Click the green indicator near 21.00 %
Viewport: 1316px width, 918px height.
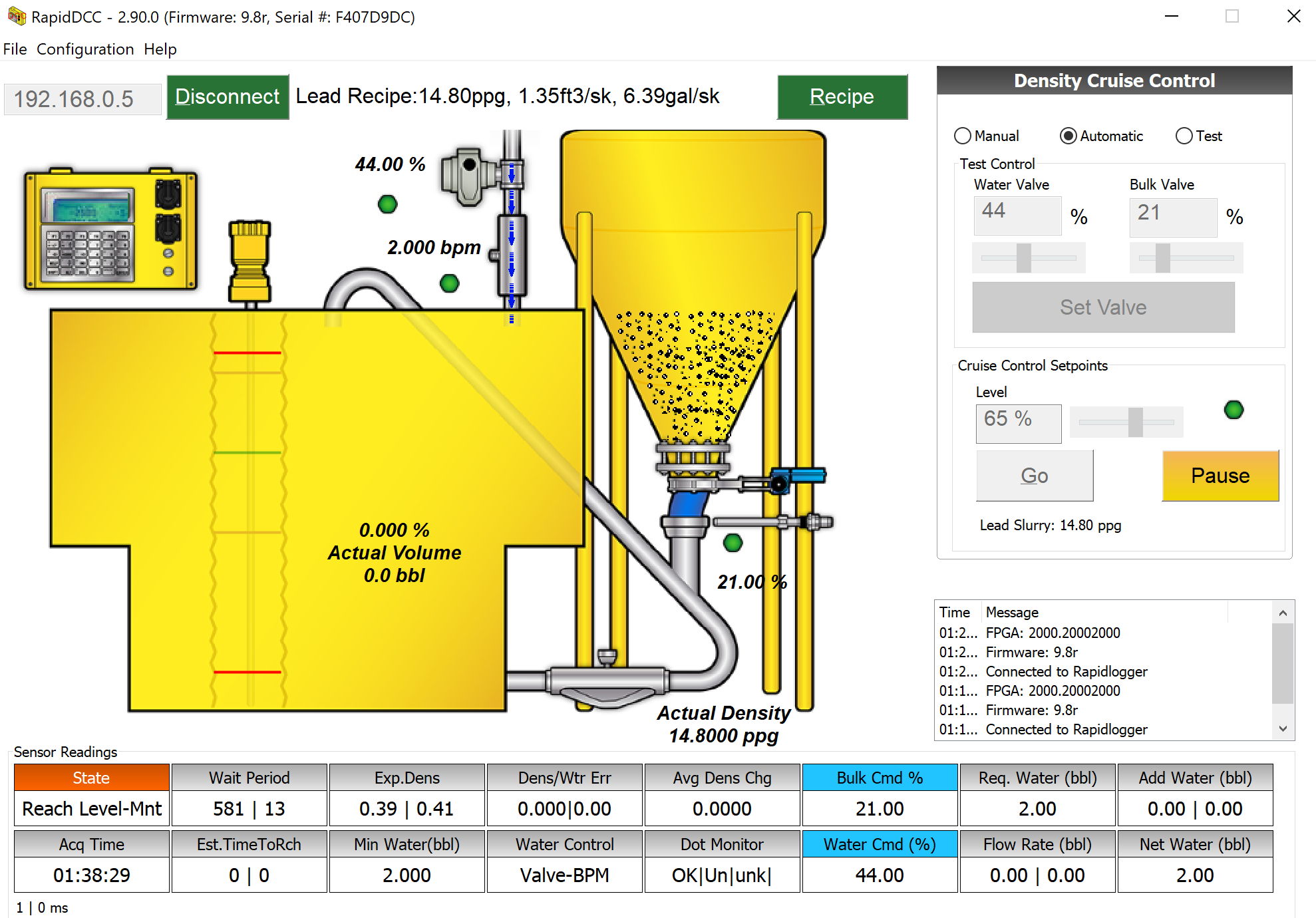click(x=733, y=543)
